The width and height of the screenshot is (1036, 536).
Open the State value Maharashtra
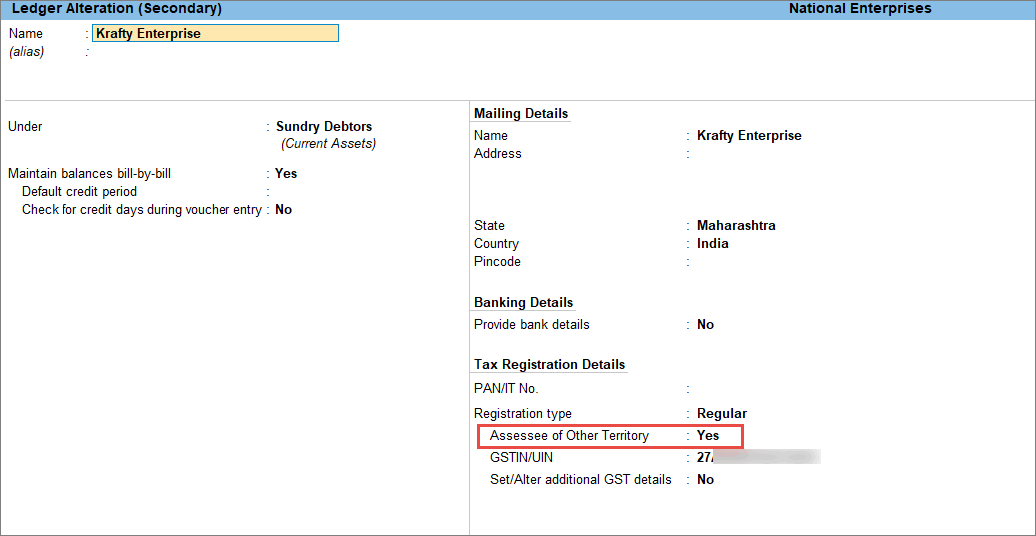pos(736,225)
